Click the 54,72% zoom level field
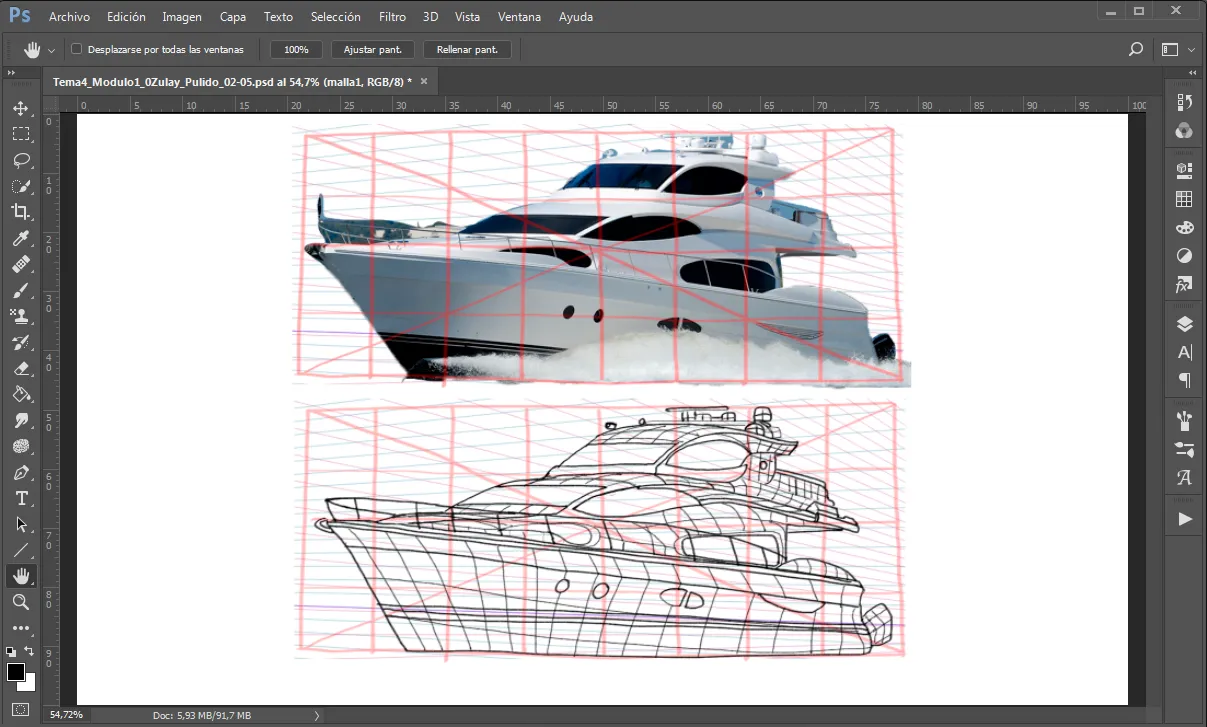This screenshot has width=1207, height=727. coord(67,716)
